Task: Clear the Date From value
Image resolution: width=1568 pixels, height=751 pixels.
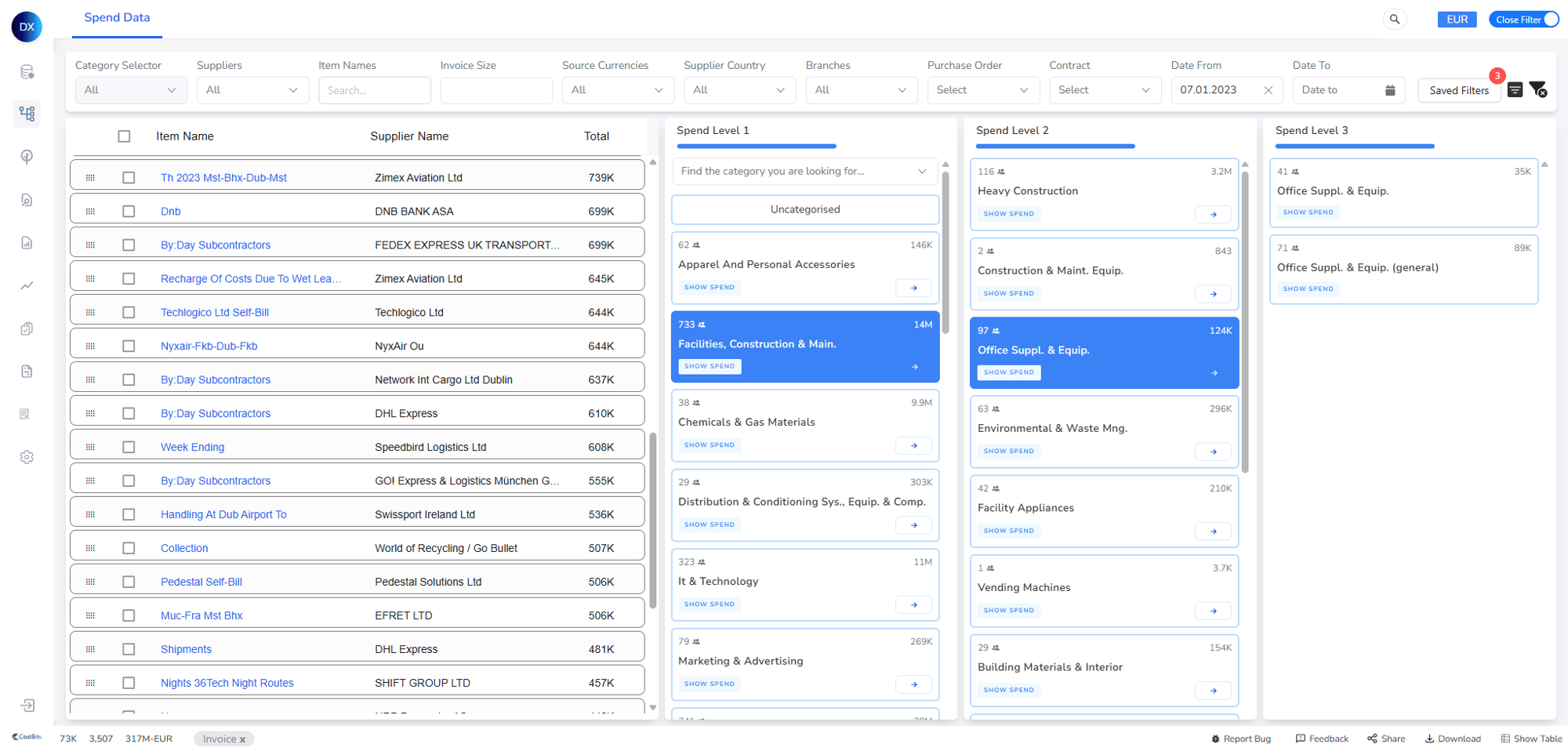Action: click(1268, 90)
